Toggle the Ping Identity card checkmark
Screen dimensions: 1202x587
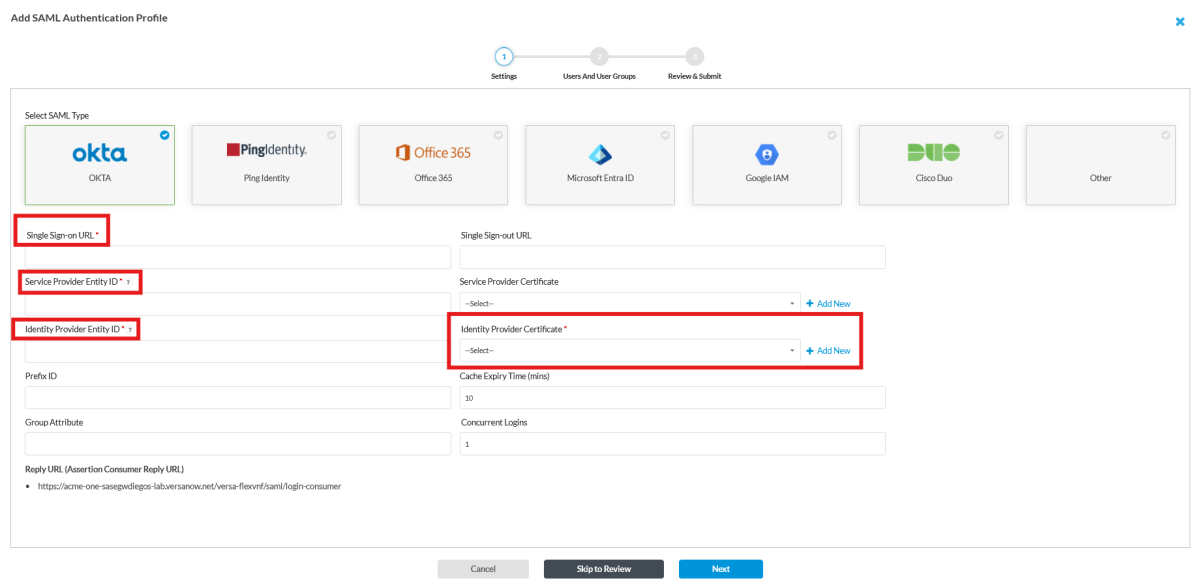(x=331, y=134)
